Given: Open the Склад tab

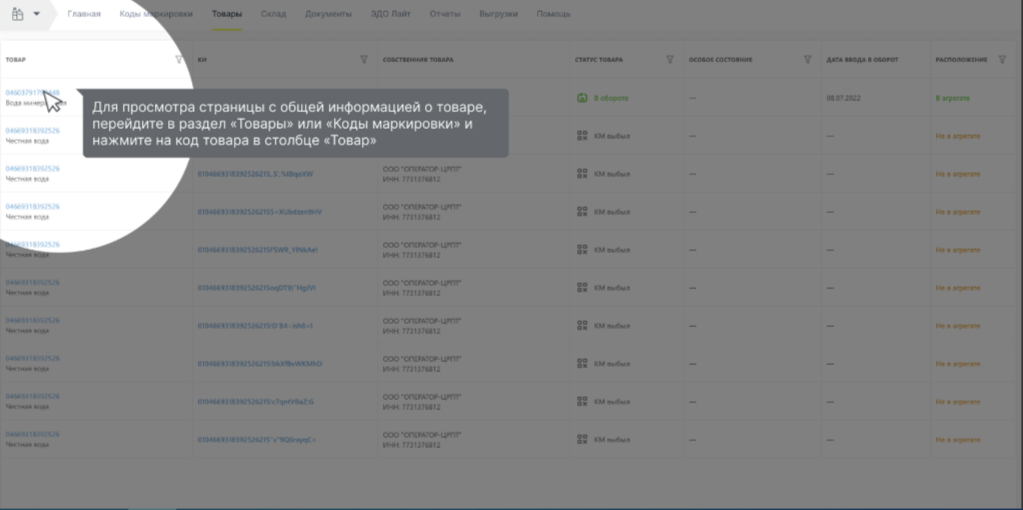Looking at the screenshot, I should point(273,14).
